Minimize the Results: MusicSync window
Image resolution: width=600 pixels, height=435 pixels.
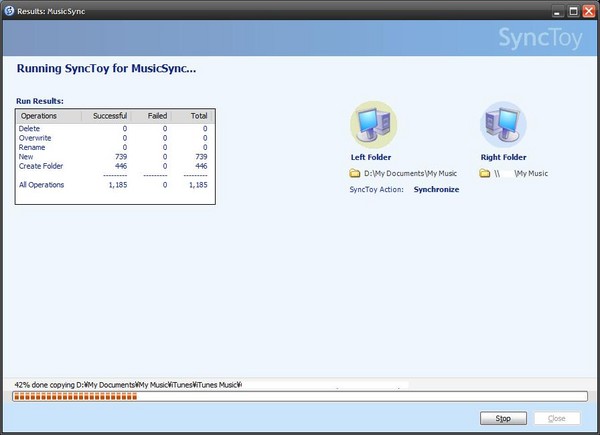(558, 11)
